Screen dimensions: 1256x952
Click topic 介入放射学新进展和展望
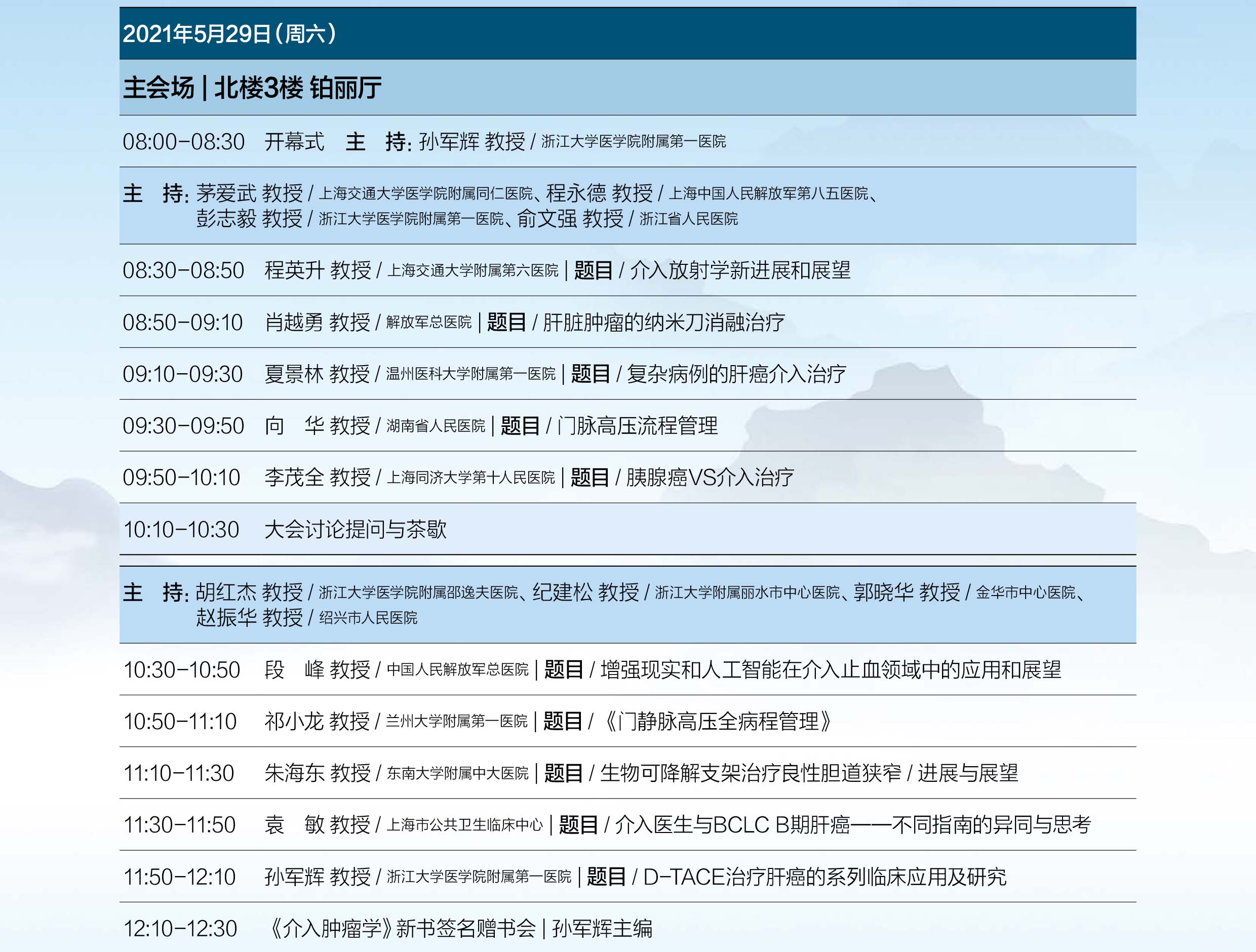[x=740, y=270]
